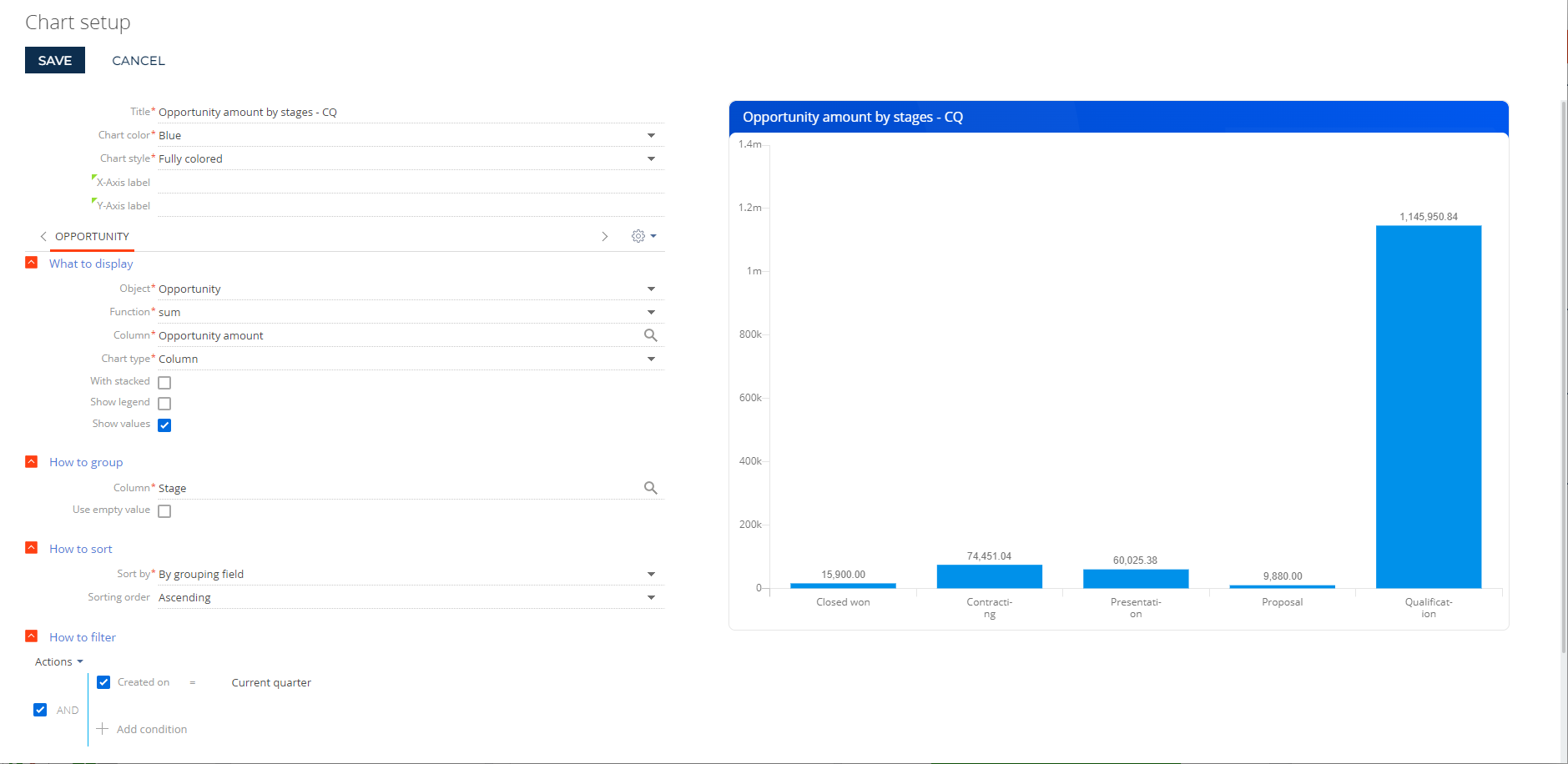Select the OPPORTUNITY series tab
The image size is (1568, 764).
(x=92, y=236)
